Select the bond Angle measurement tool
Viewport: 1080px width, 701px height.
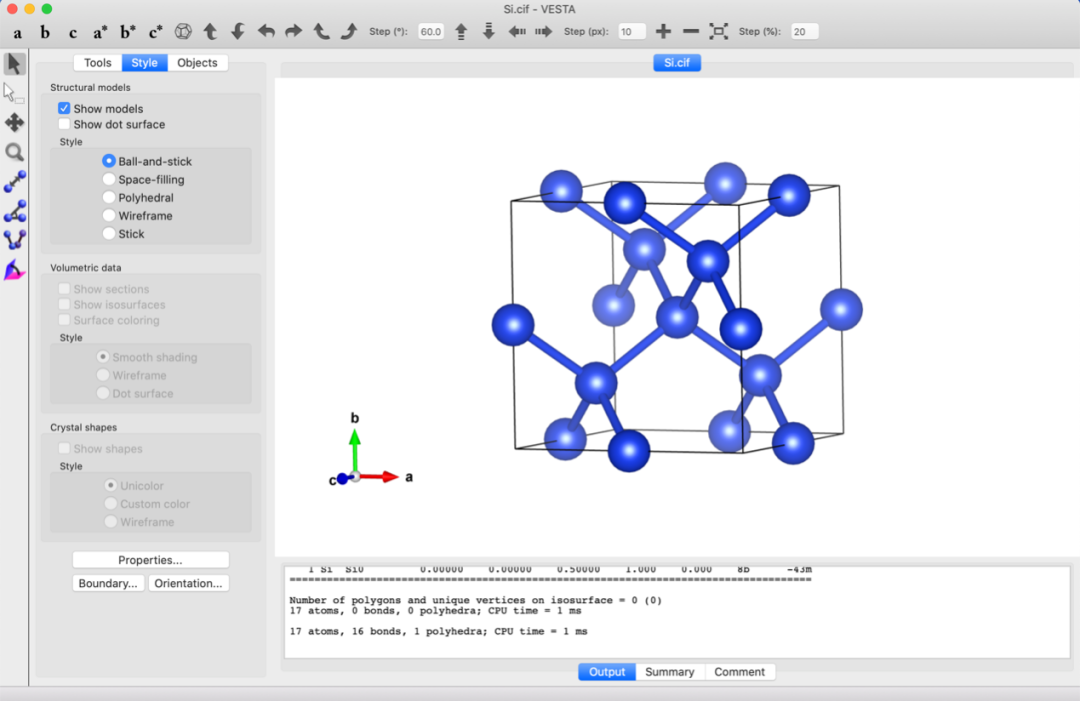(x=14, y=211)
